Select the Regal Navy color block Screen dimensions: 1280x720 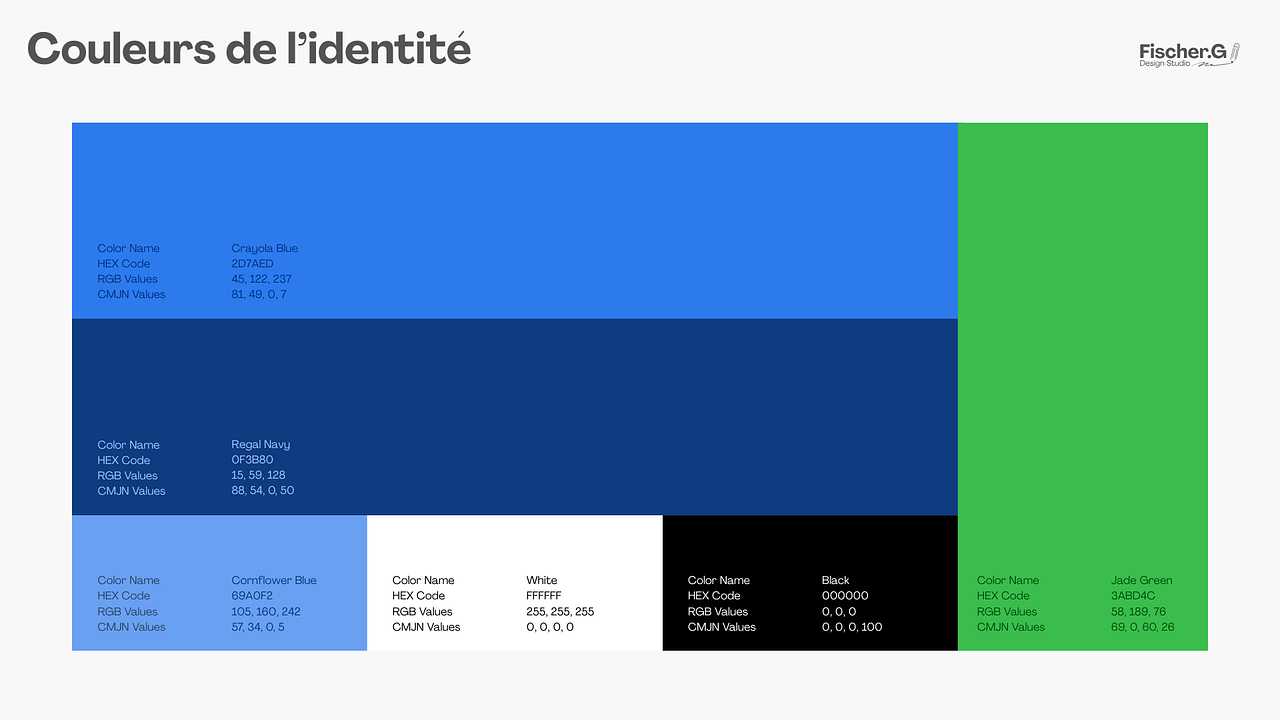click(x=600, y=400)
